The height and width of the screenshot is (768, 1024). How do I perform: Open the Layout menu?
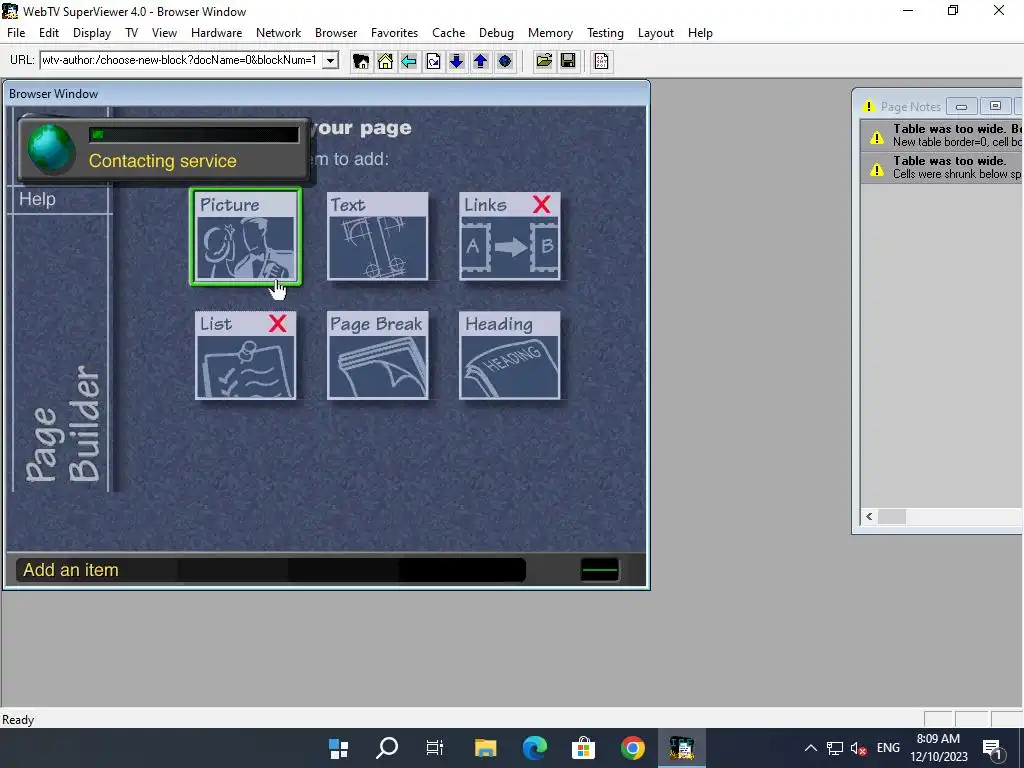click(x=656, y=33)
